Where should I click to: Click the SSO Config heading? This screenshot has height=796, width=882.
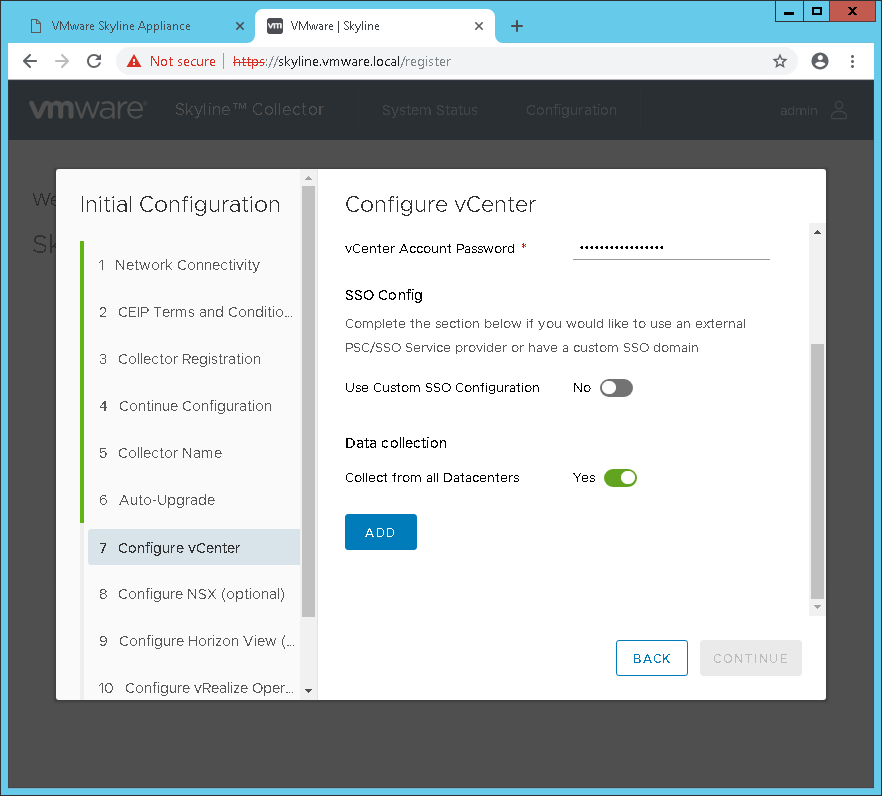pyautogui.click(x=384, y=295)
